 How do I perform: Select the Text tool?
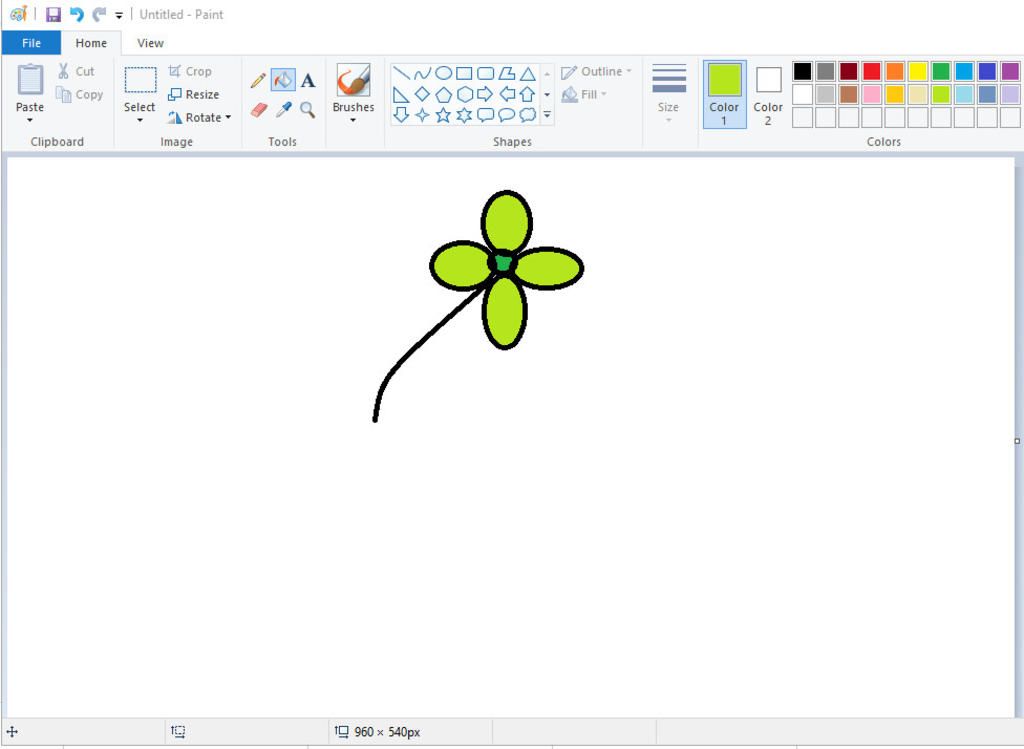click(308, 80)
